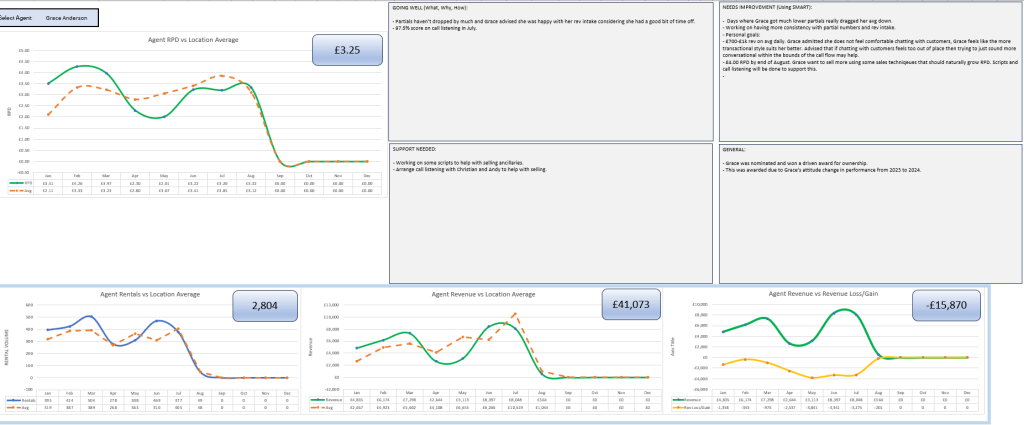
Task: Click the RPD vertical axis title
Action: point(9,112)
